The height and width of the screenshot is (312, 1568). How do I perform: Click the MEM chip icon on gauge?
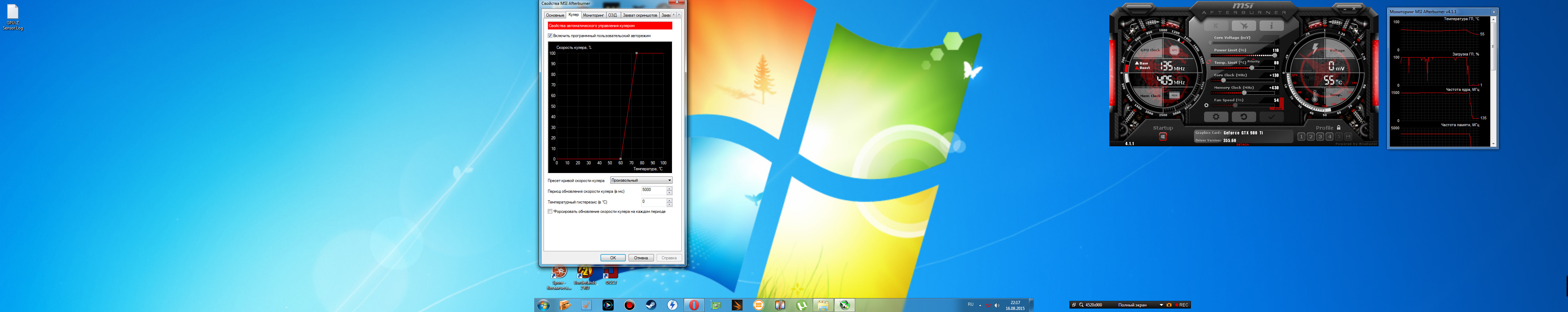point(1174,95)
